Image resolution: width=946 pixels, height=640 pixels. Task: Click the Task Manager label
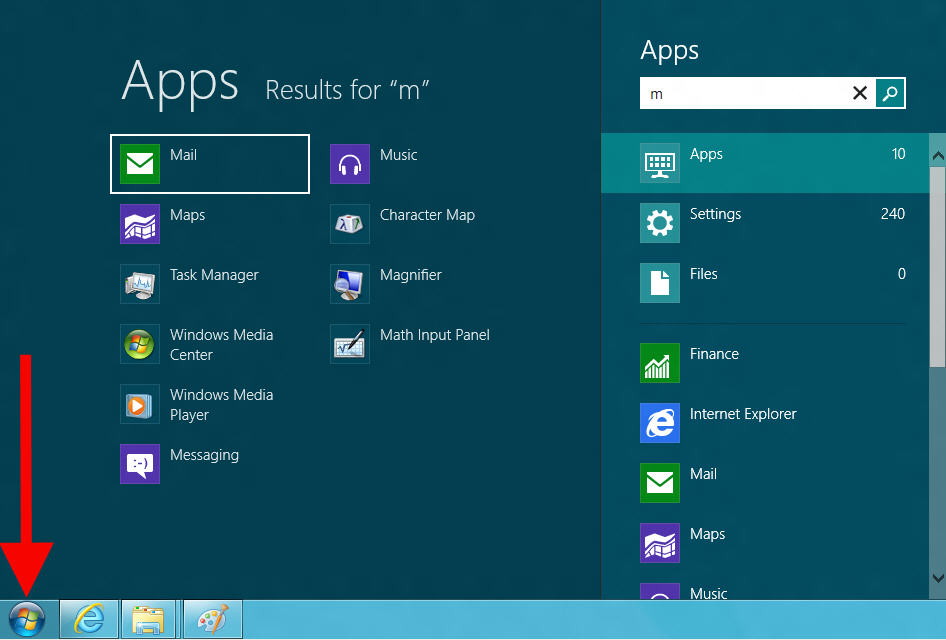click(x=214, y=275)
